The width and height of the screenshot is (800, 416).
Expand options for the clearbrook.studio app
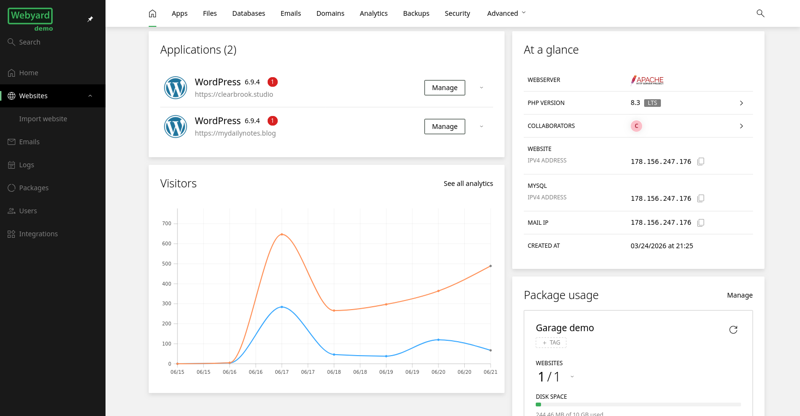tap(481, 88)
